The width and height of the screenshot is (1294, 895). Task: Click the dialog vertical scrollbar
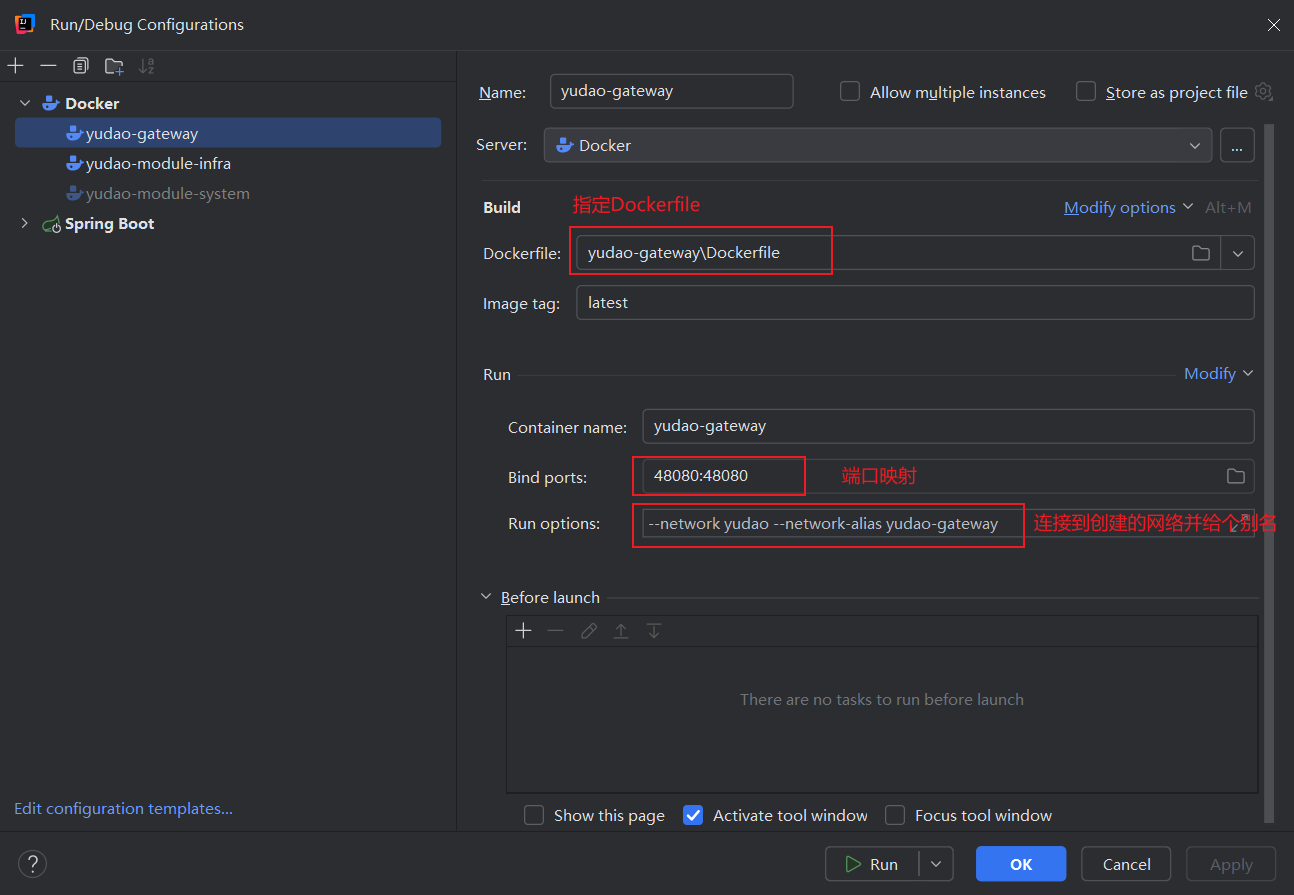(x=1269, y=474)
